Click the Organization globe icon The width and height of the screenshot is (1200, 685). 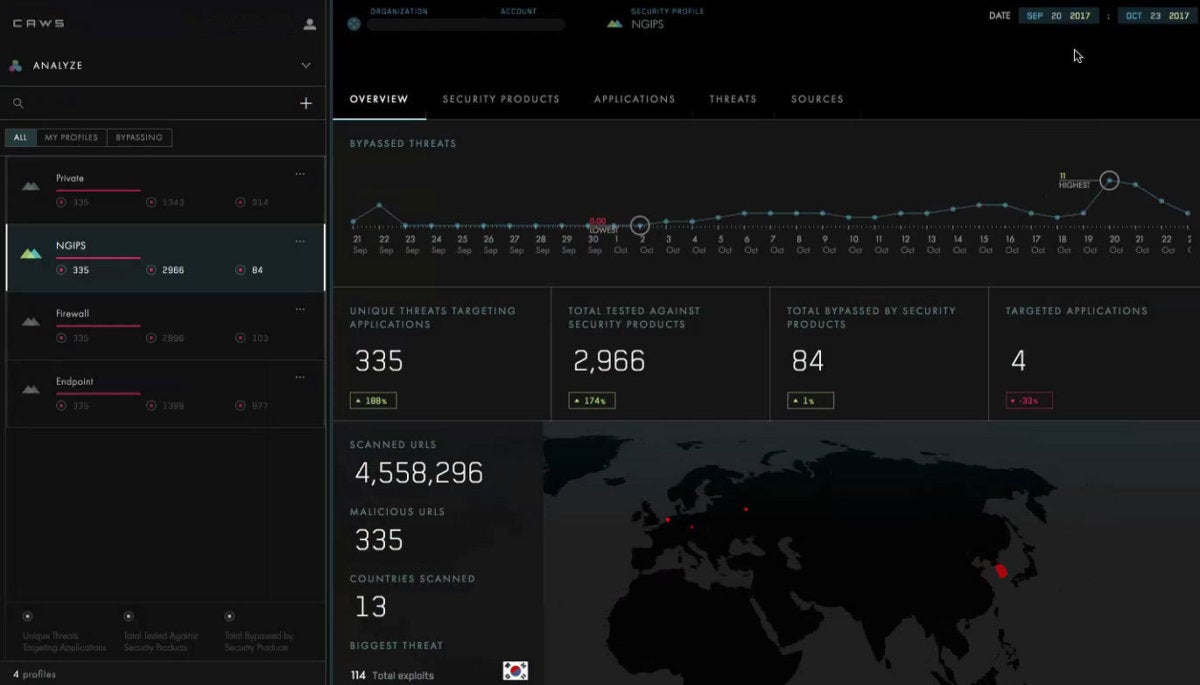354,24
